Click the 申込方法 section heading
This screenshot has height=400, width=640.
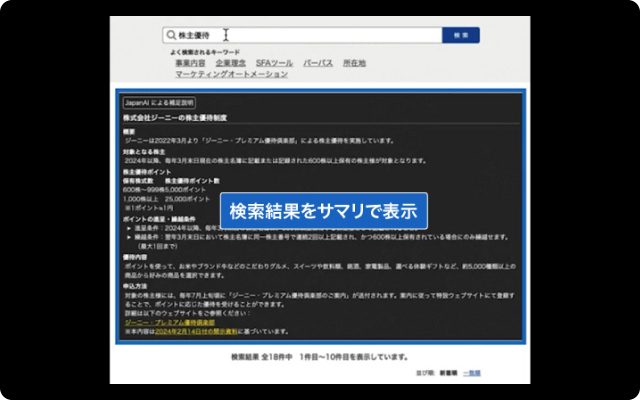(x=135, y=286)
